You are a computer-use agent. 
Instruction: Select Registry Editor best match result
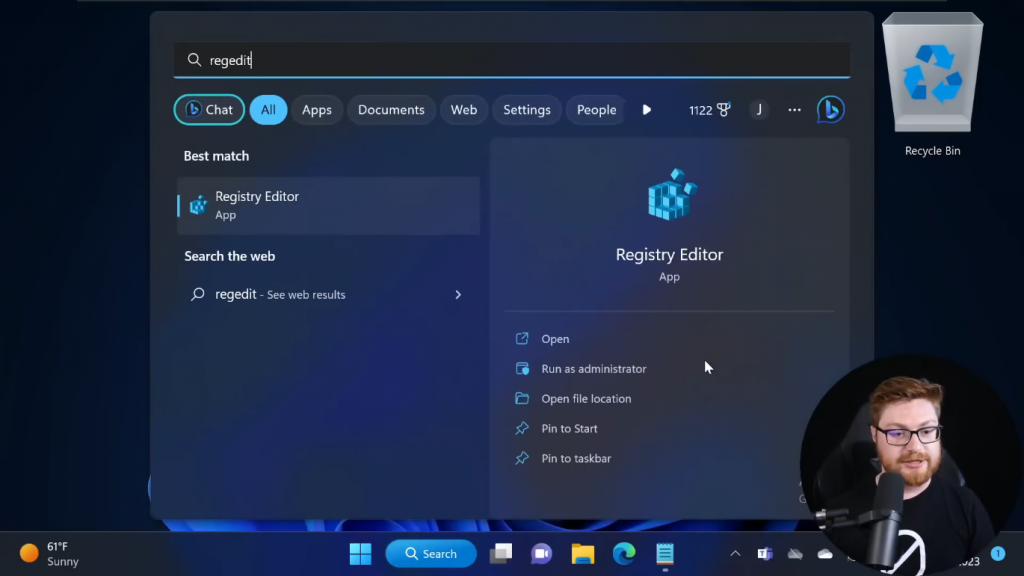[328, 205]
